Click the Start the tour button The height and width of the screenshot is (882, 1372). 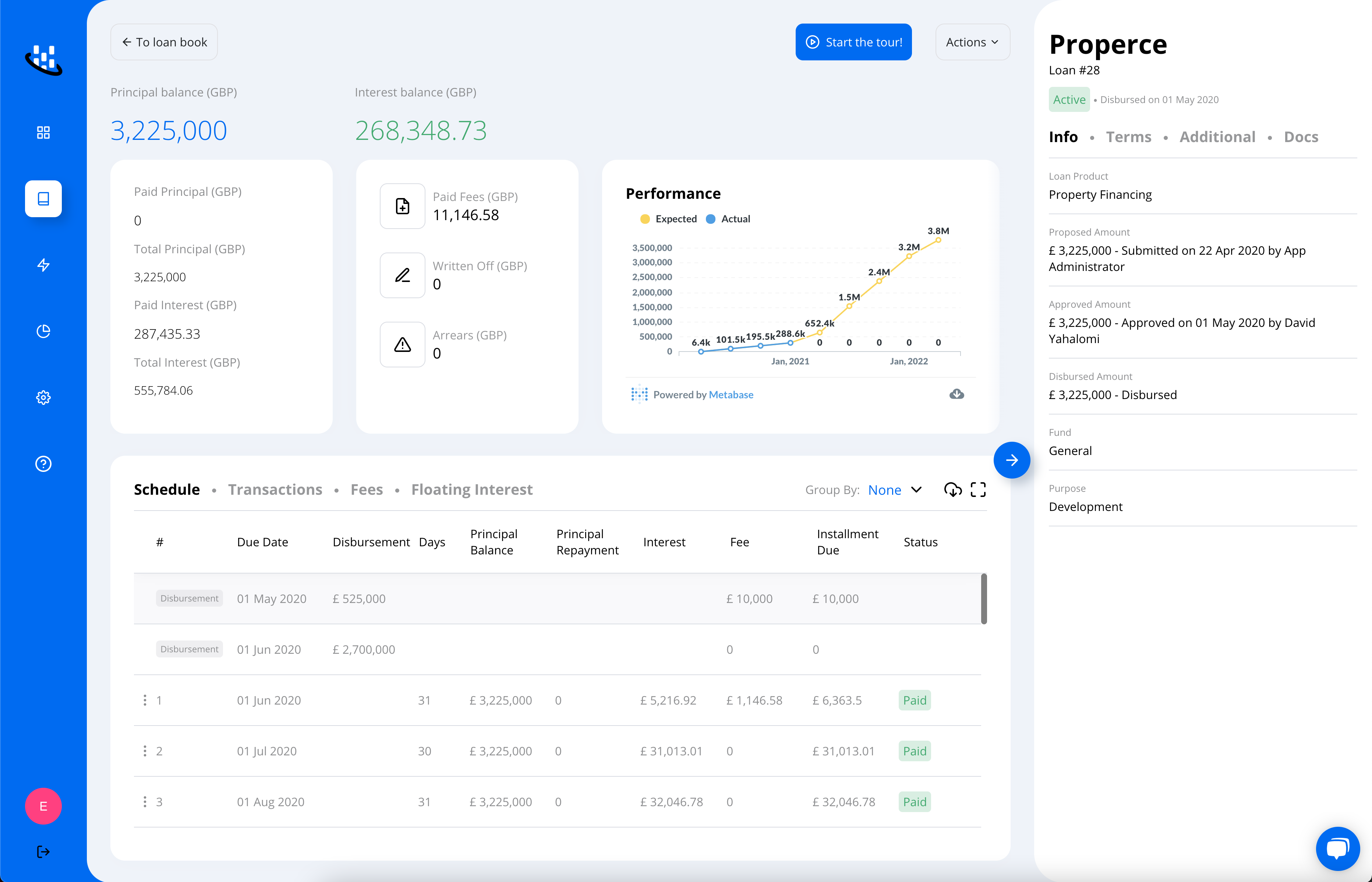click(x=853, y=41)
